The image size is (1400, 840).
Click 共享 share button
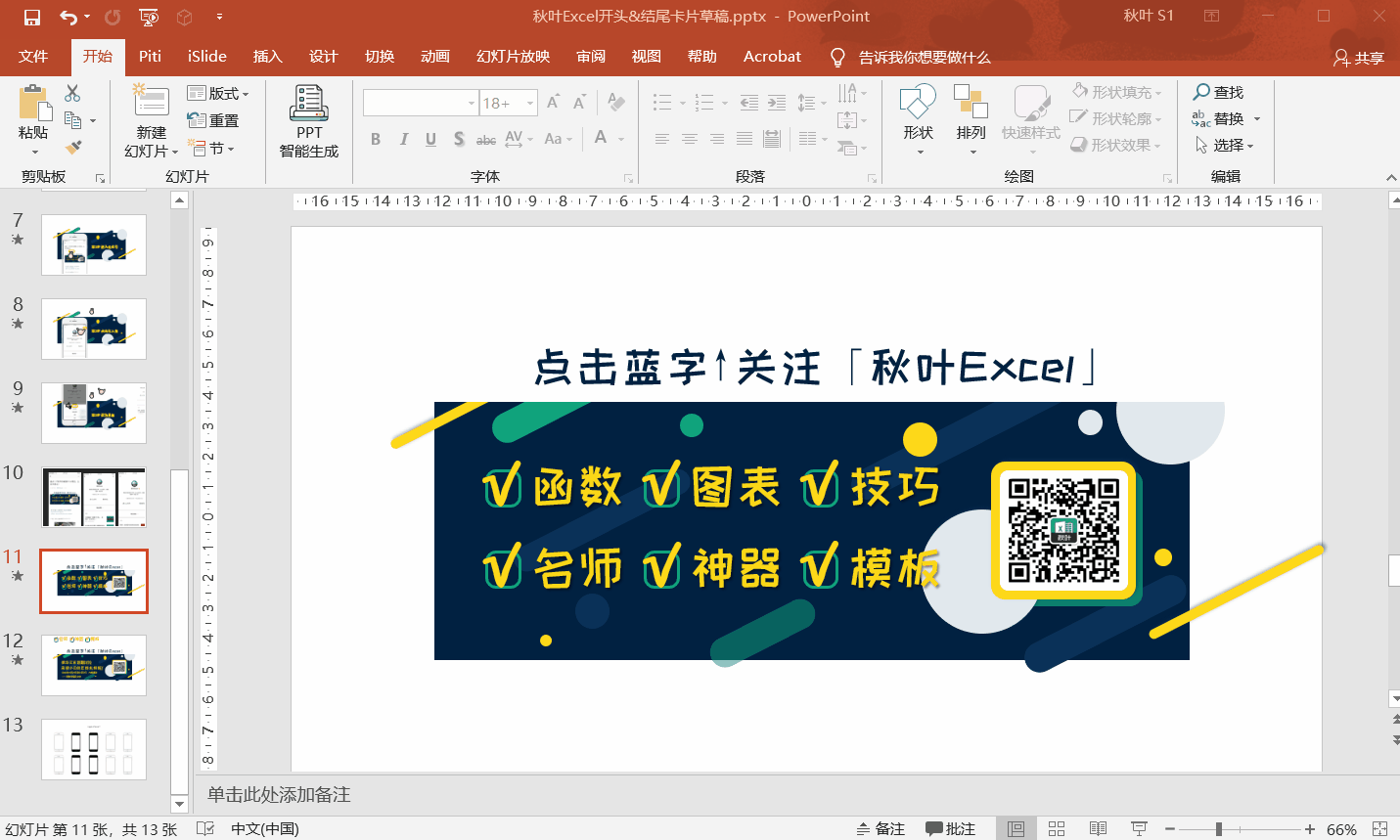[x=1358, y=58]
